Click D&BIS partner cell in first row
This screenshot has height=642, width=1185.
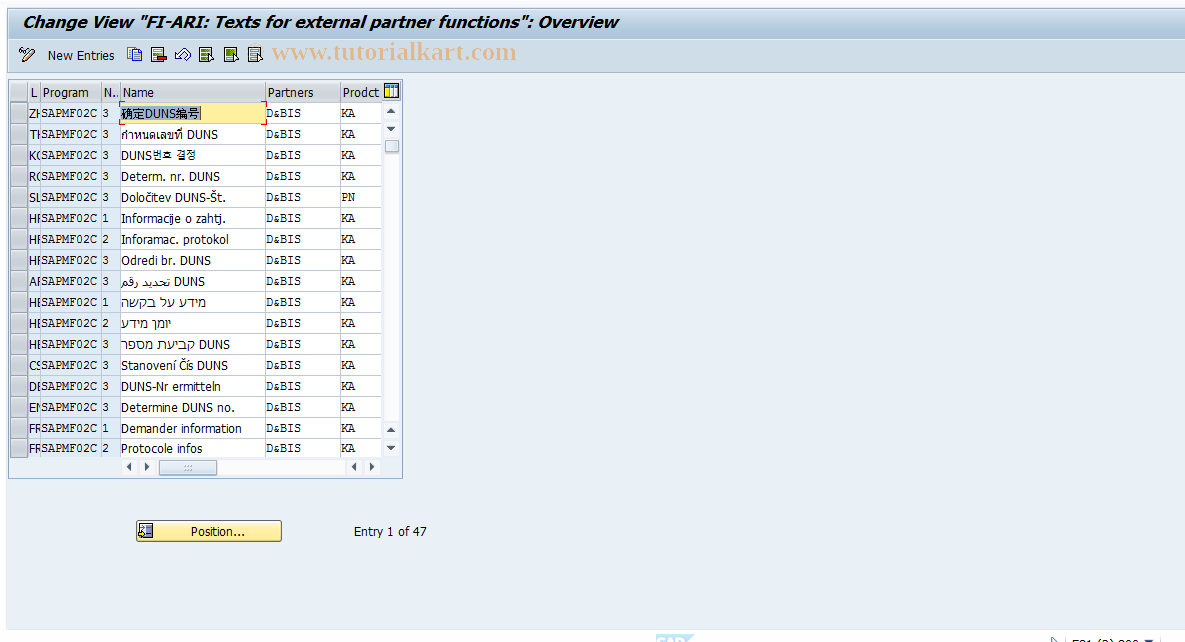pos(303,113)
